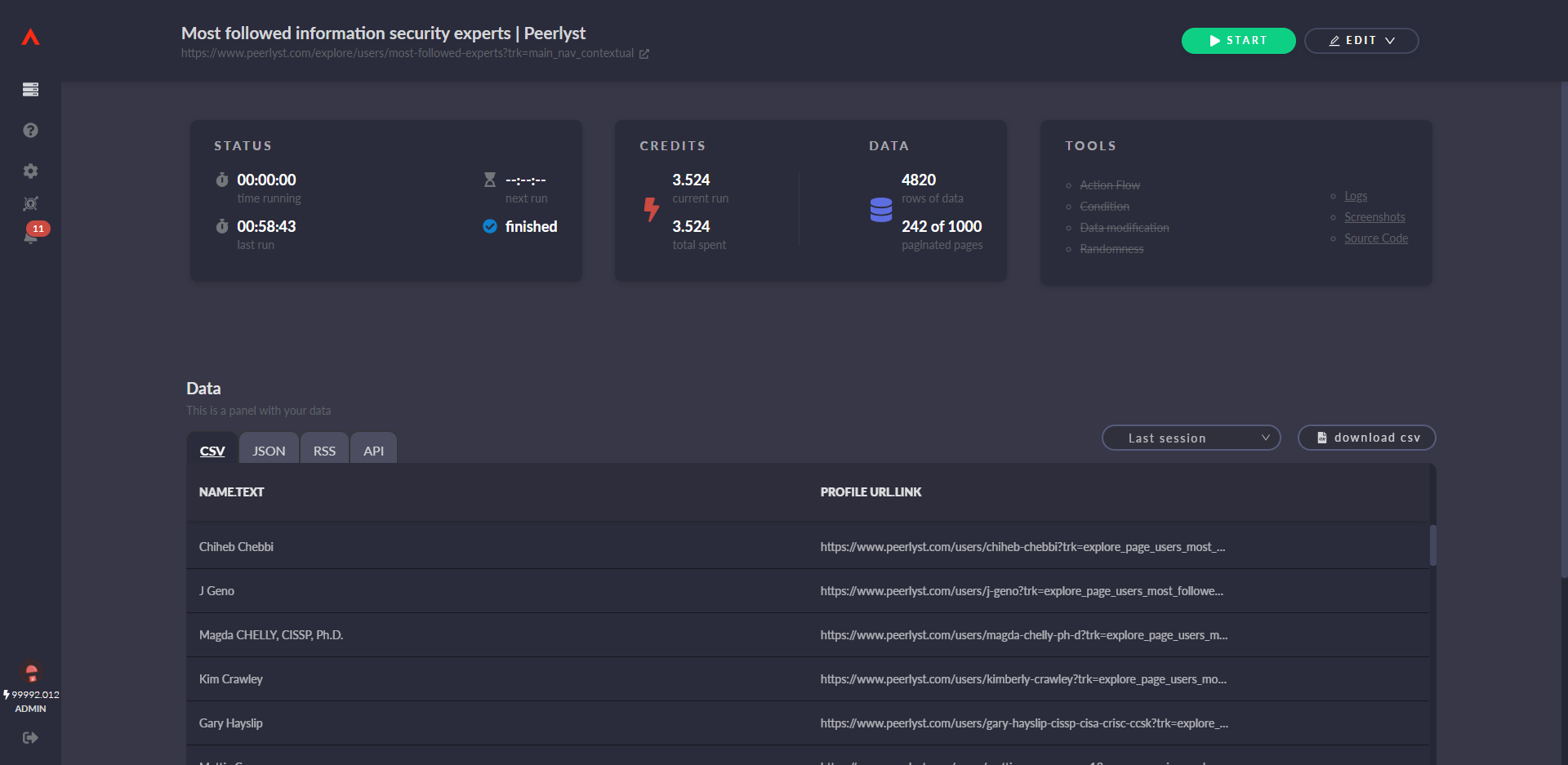The height and width of the screenshot is (765, 1568).
Task: Click the hourglass next run icon
Action: (489, 180)
